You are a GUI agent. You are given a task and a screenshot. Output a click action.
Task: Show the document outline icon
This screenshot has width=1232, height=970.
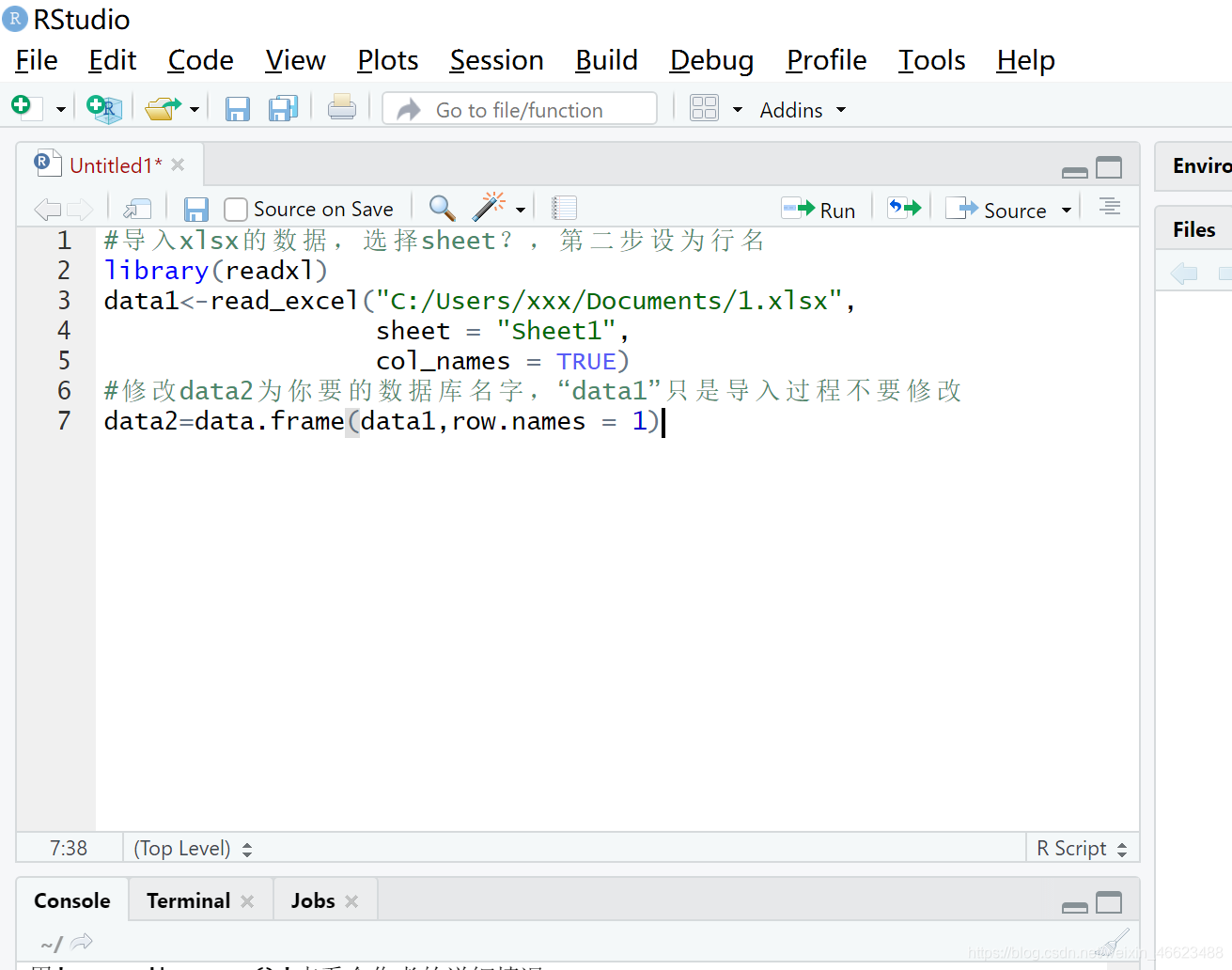click(1110, 207)
